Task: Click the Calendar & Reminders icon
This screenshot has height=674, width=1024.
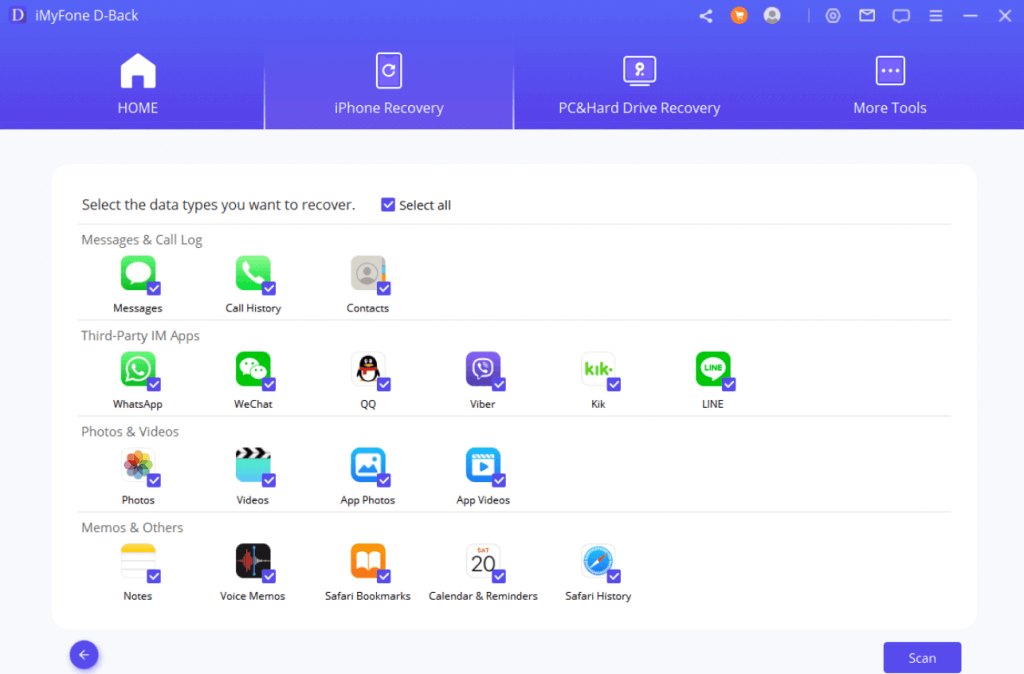Action: 483,560
